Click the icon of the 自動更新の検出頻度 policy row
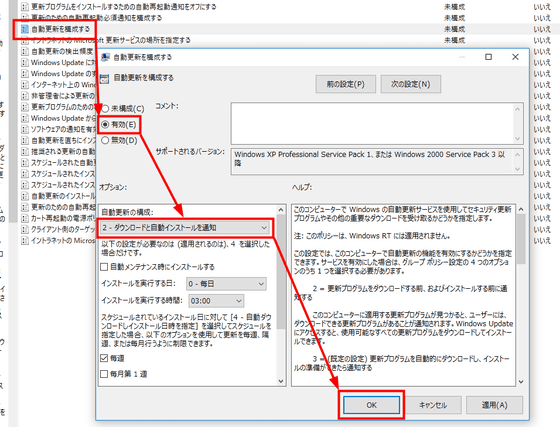Viewport: 560px width, 427px height. [25, 51]
